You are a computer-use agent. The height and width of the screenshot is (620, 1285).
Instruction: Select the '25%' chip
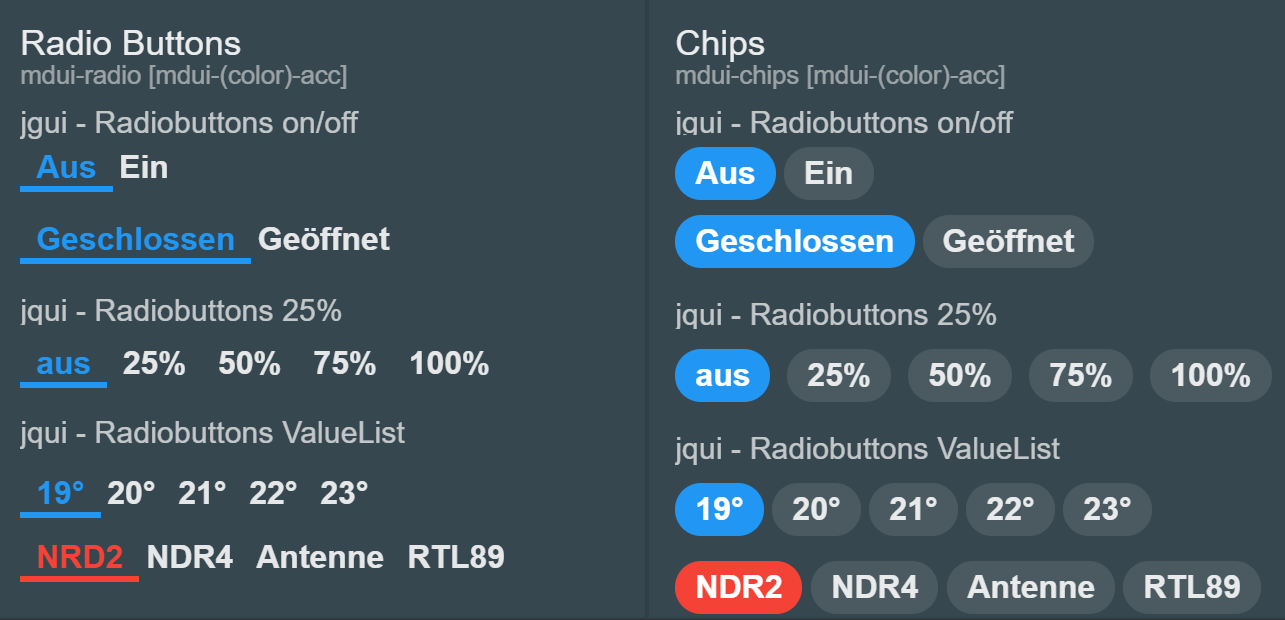point(838,376)
